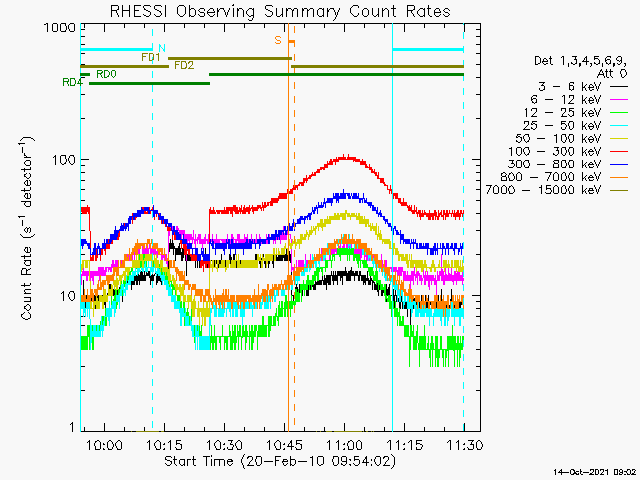640x480 pixels.
Task: Click the 'Det 1,3,4,5,6,9,' detector label
Action: tap(581, 61)
